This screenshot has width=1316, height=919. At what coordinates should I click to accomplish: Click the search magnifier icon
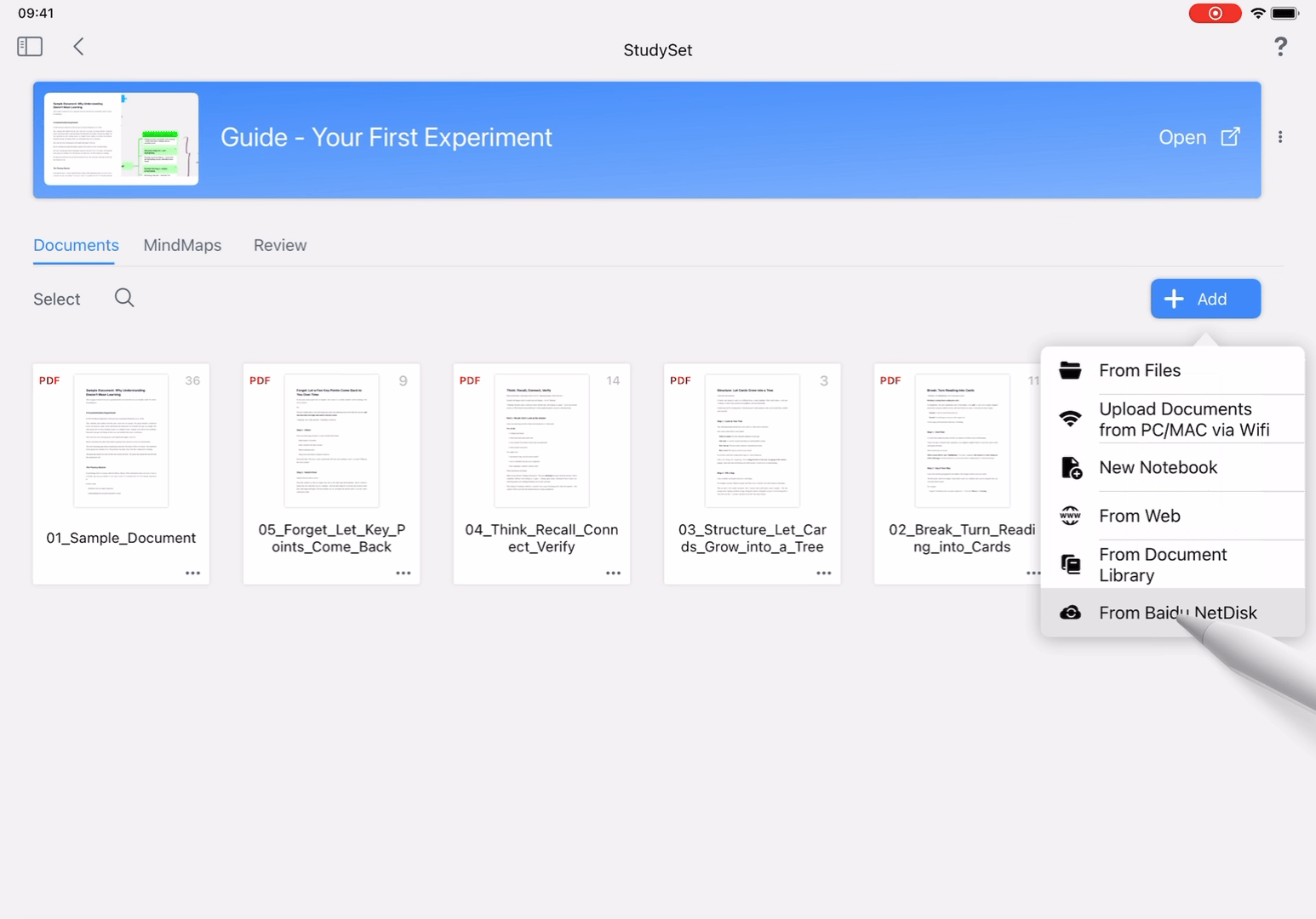pos(124,298)
